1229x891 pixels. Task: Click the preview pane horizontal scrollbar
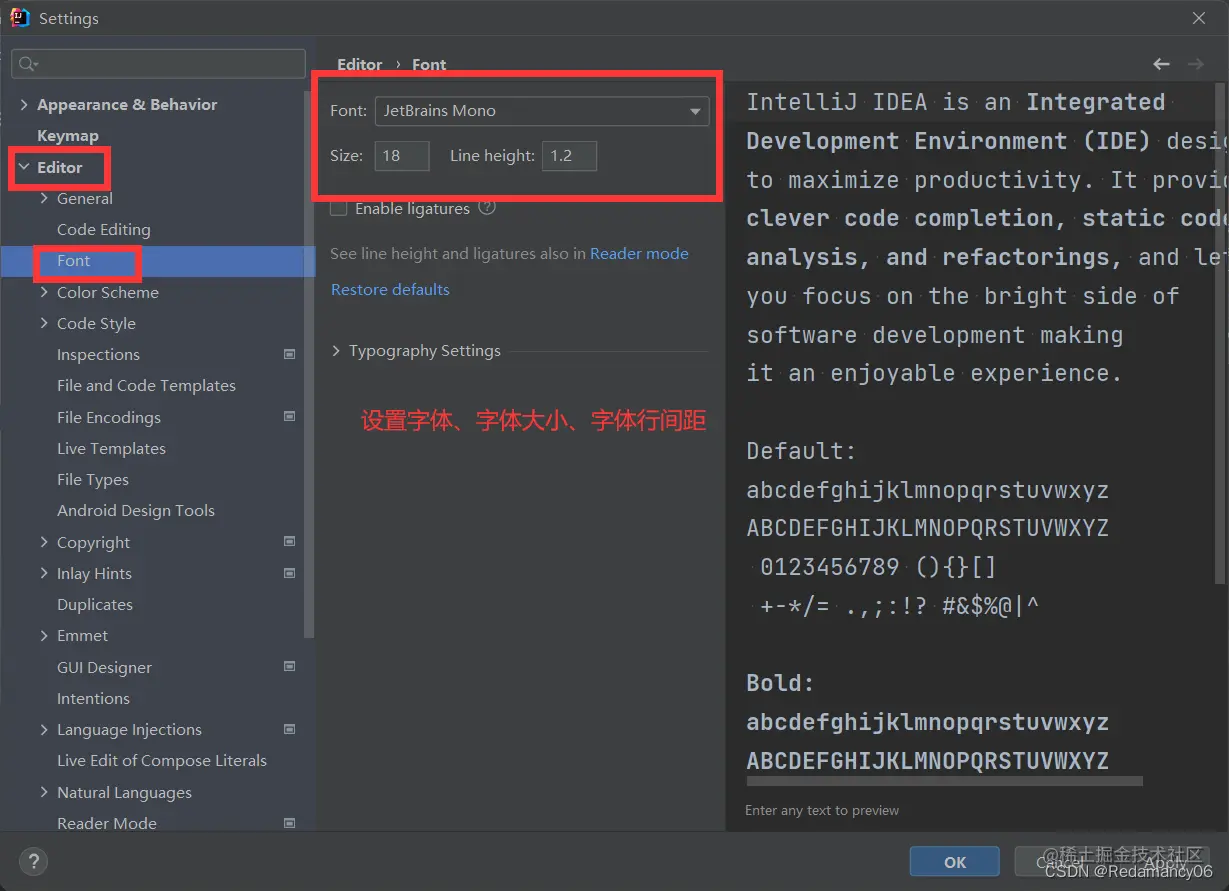(x=944, y=780)
